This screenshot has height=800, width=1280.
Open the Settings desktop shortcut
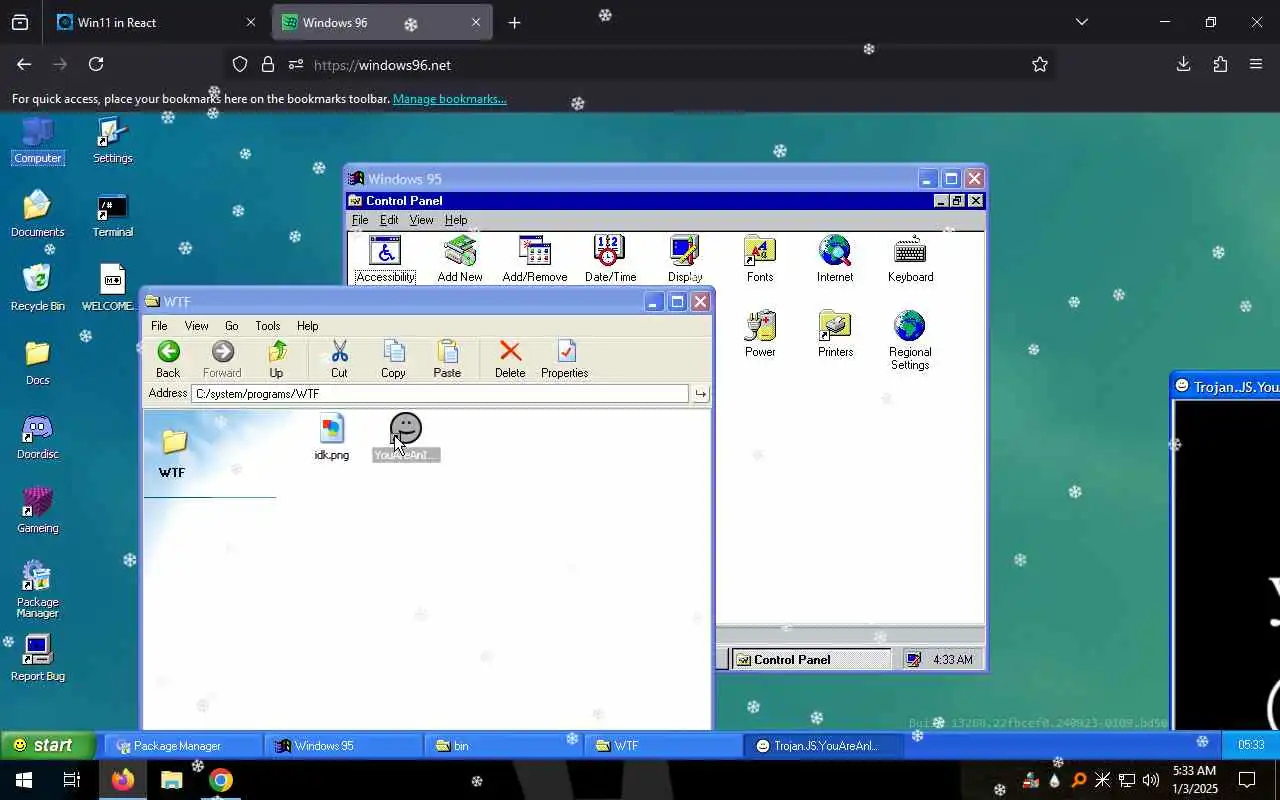[x=112, y=140]
